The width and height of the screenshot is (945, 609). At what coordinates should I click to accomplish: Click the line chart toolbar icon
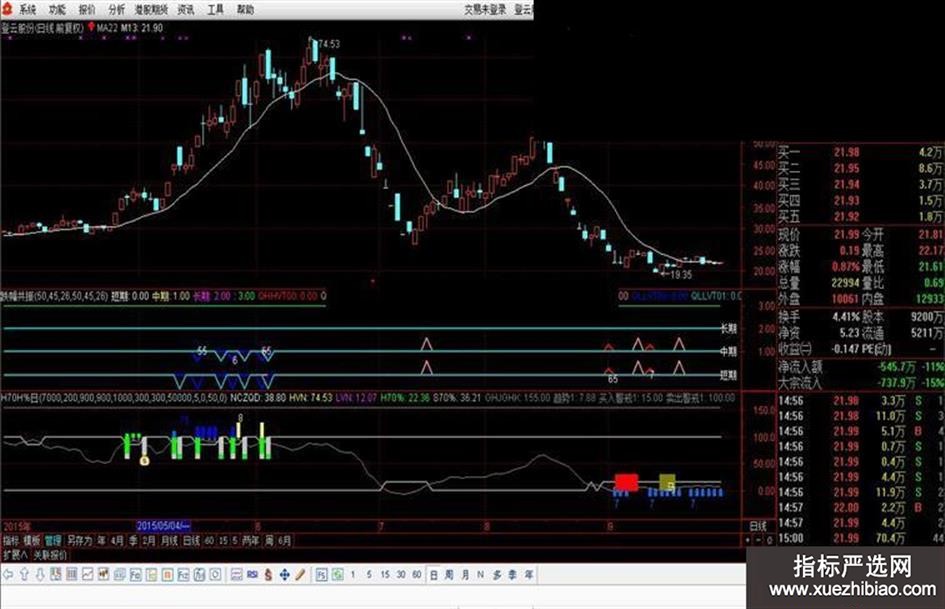[88, 575]
